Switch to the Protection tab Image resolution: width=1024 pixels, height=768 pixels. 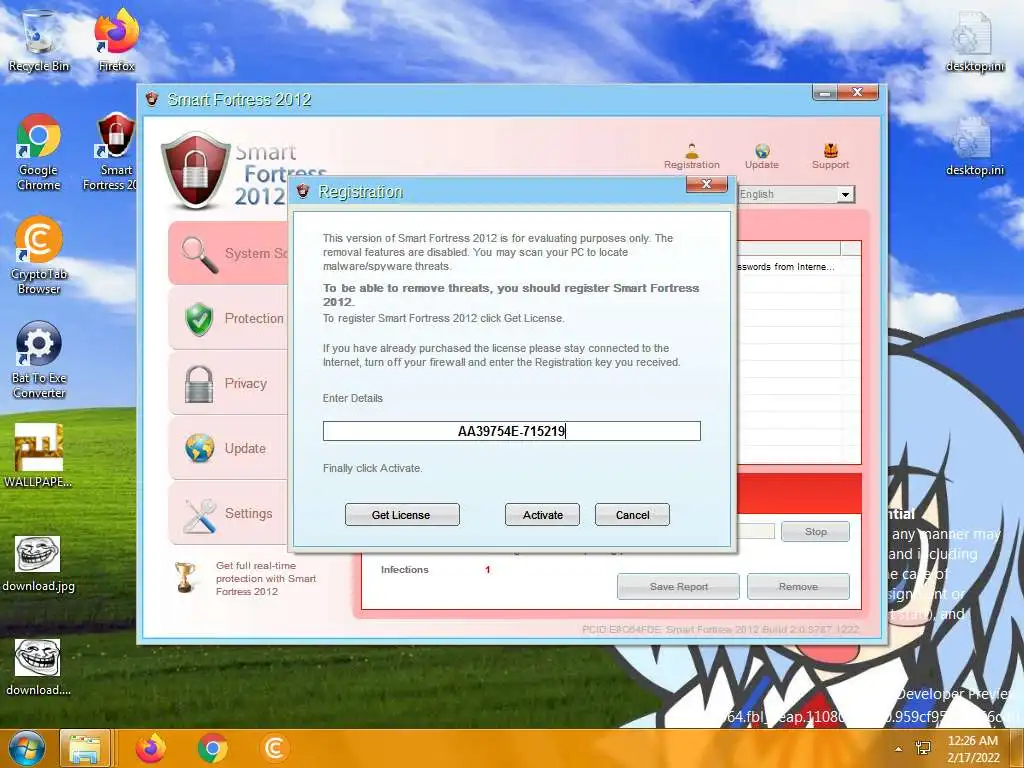pyautogui.click(x=229, y=318)
